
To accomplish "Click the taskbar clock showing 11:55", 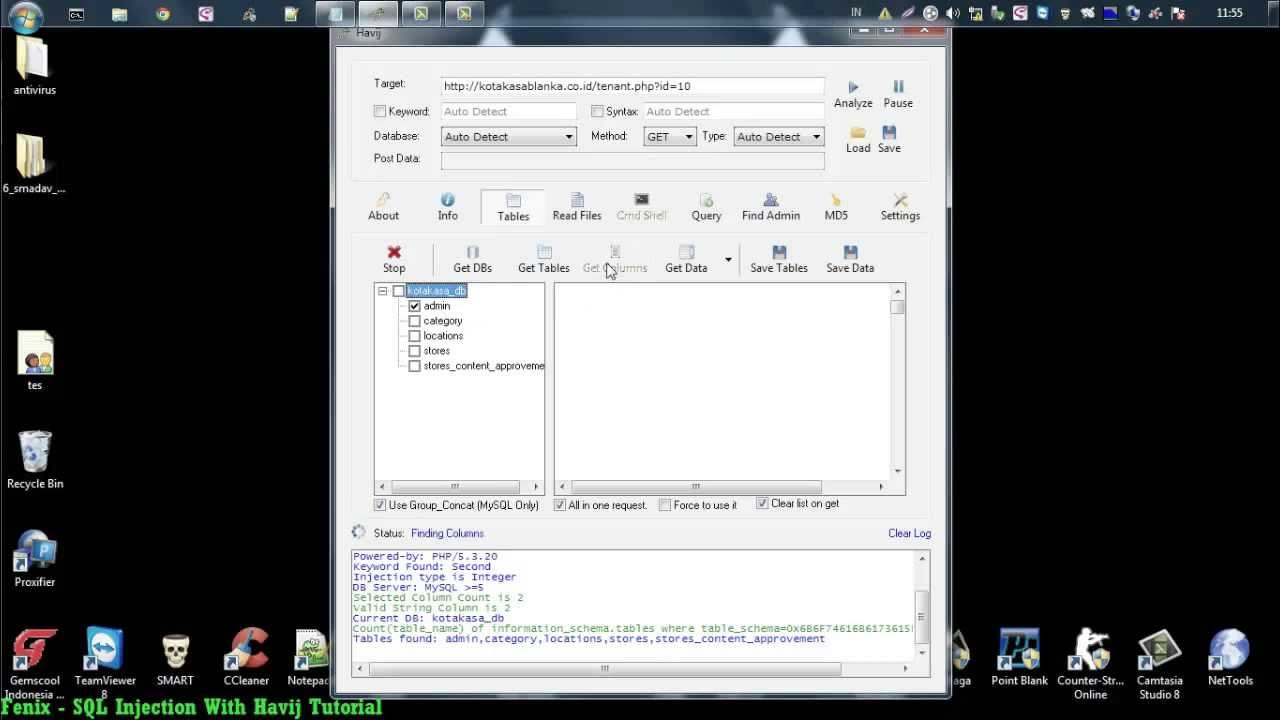I will click(x=1229, y=13).
